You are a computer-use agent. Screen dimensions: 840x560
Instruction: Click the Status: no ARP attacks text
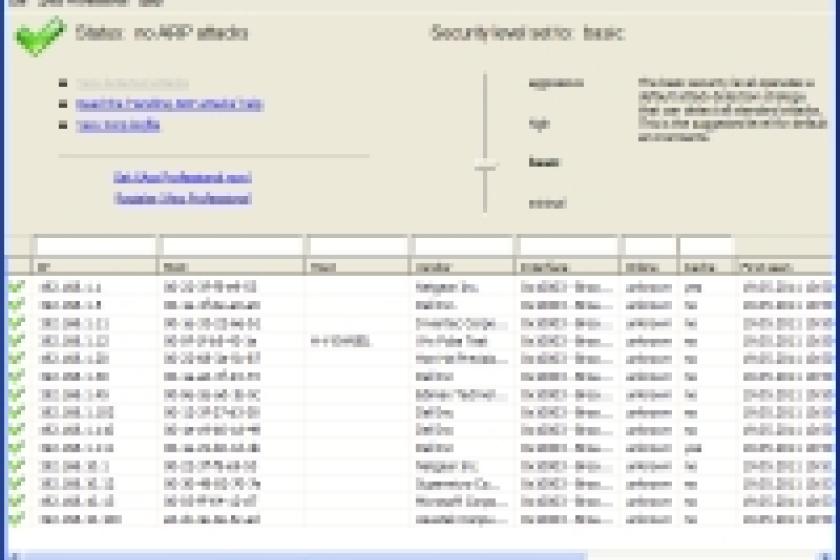(x=162, y=33)
